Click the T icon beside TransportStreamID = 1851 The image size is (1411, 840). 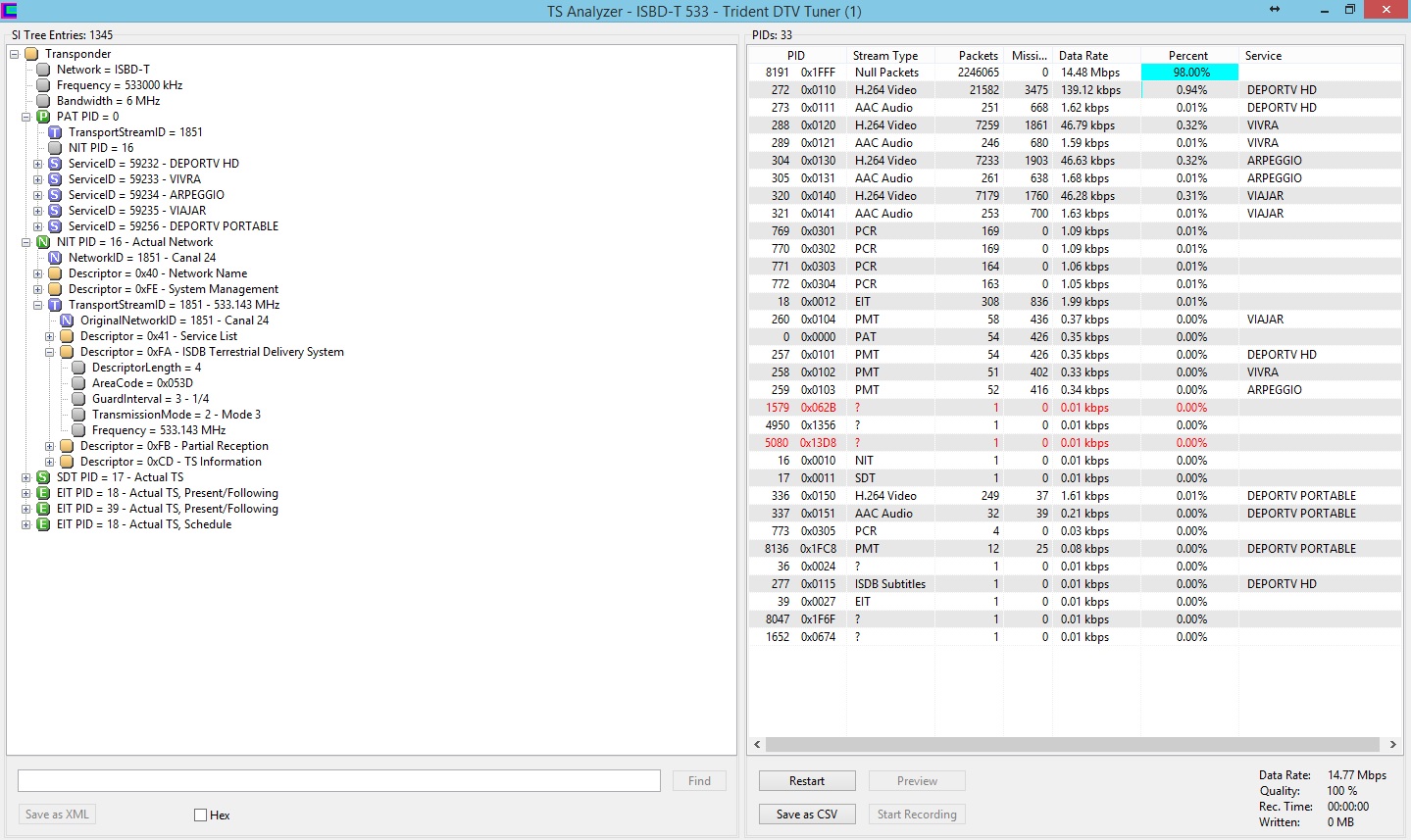[55, 132]
